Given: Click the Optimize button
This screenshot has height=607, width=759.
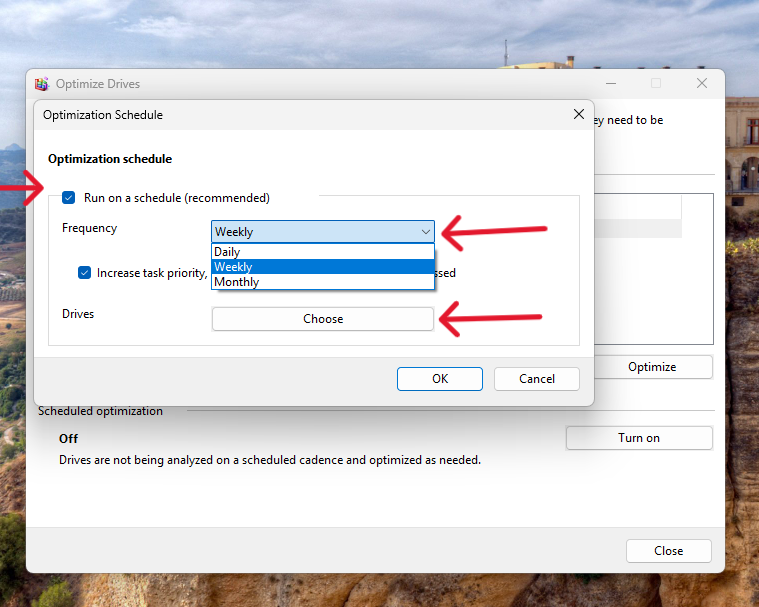Looking at the screenshot, I should pos(652,367).
